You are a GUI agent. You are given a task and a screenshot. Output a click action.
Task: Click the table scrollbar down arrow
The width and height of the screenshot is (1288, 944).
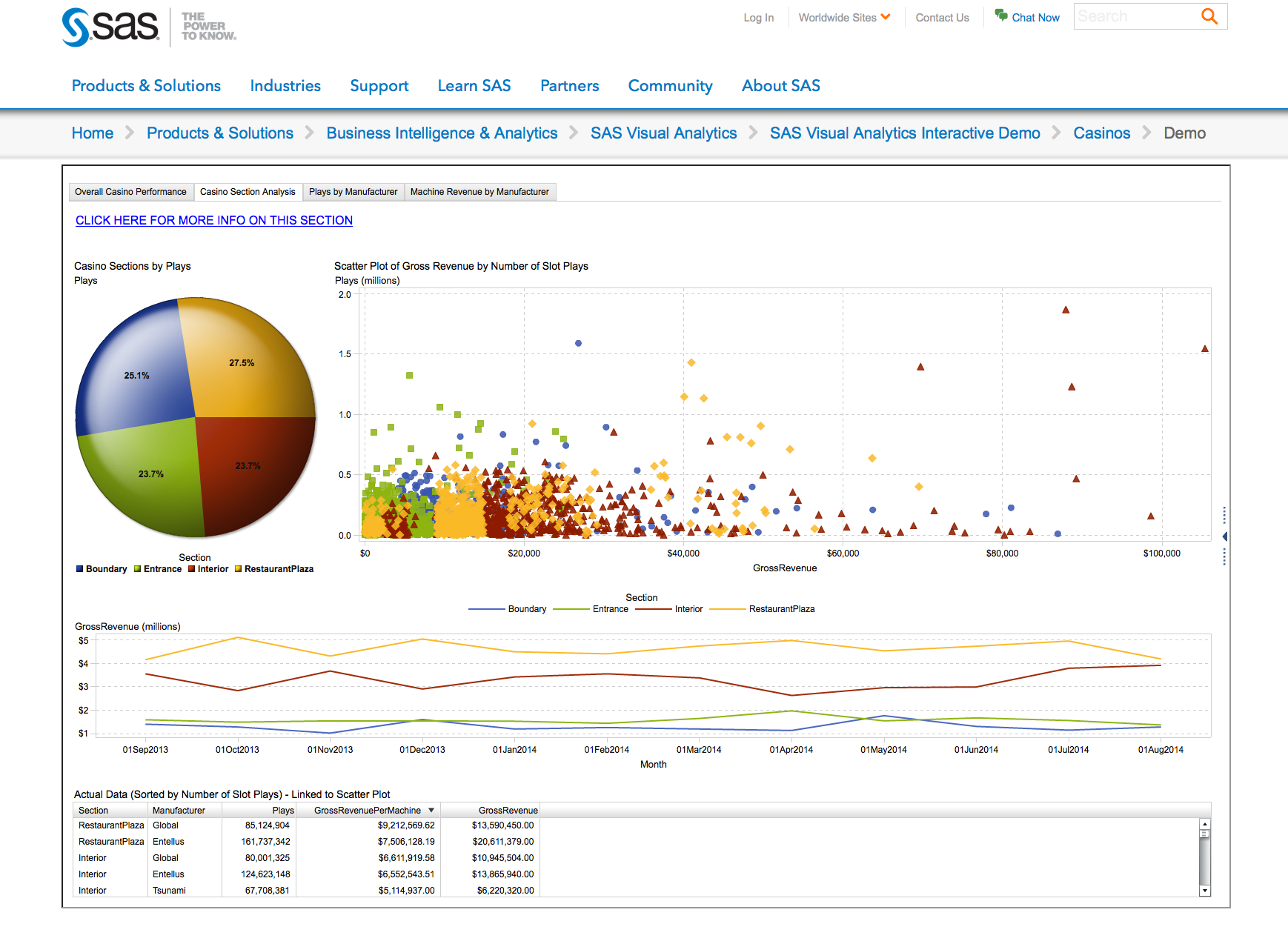pyautogui.click(x=1205, y=891)
